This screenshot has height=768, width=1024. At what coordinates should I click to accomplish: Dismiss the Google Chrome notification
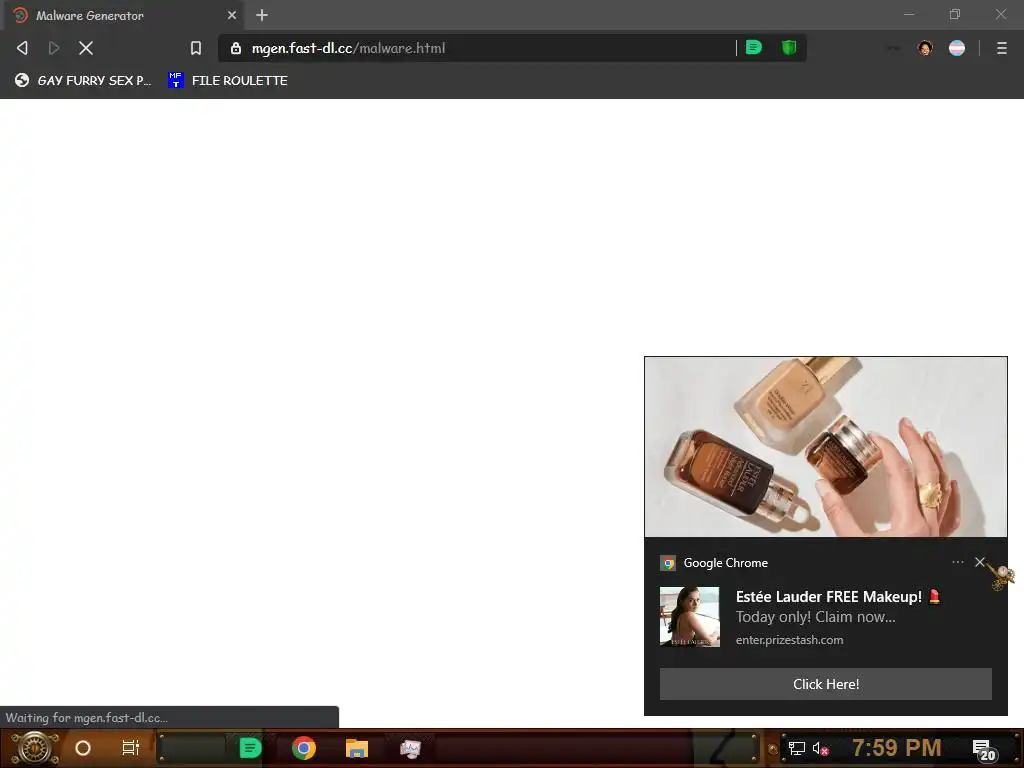coord(980,562)
